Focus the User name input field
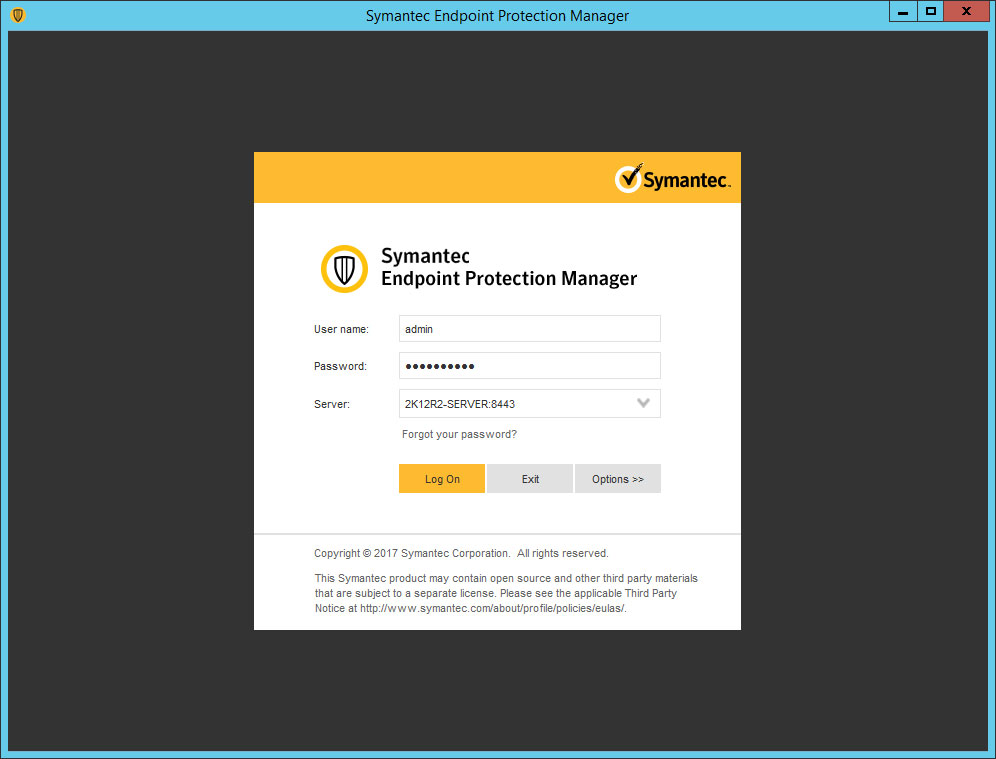Viewport: 996px width, 759px height. tap(530, 328)
